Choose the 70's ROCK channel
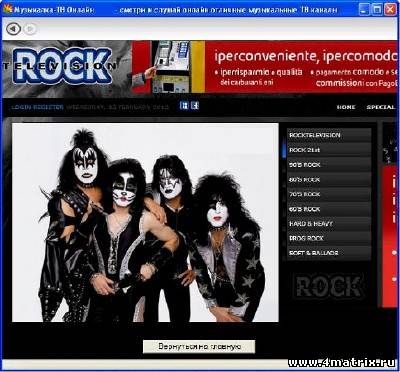 329,194
